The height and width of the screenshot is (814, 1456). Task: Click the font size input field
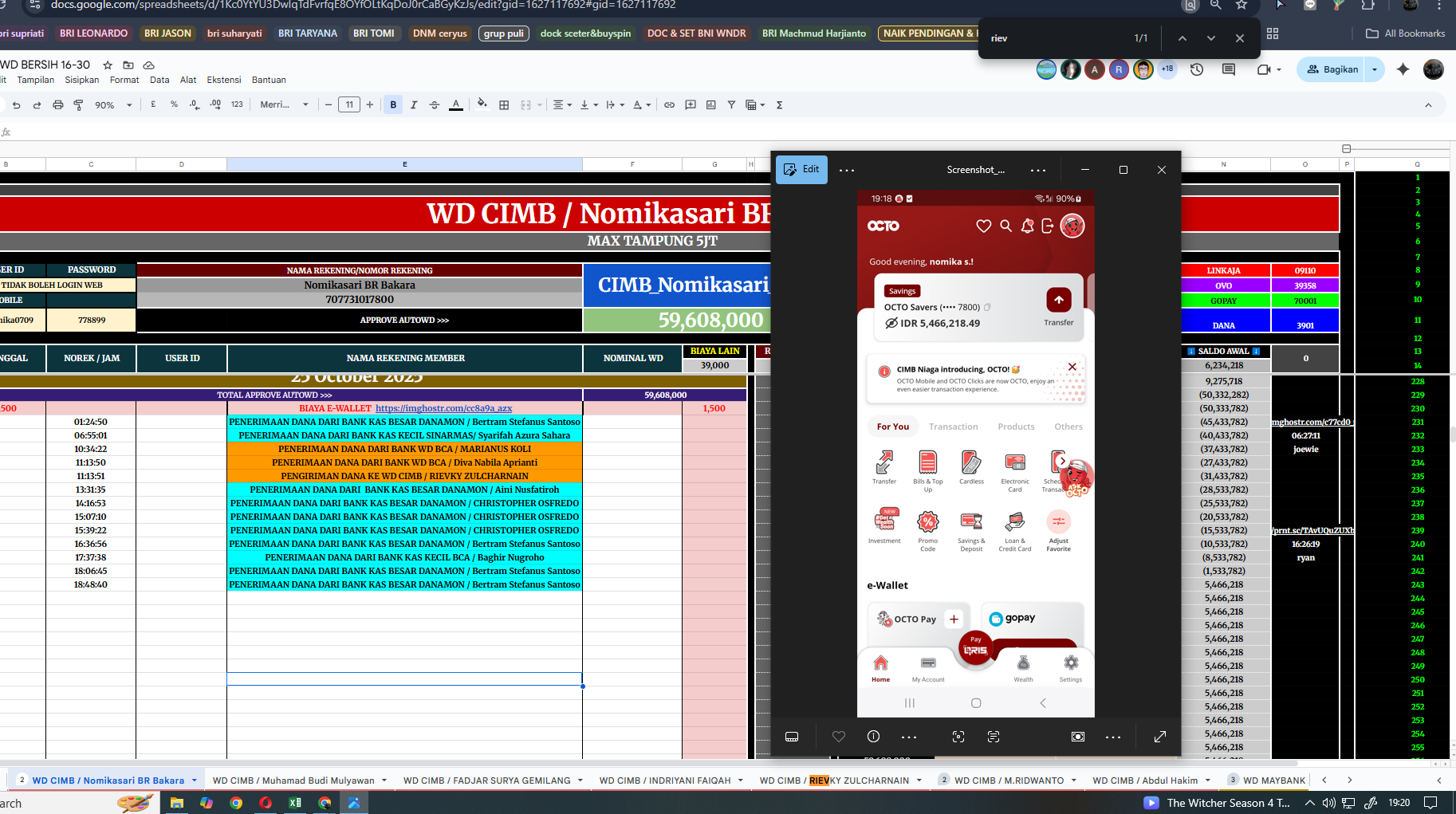[x=349, y=104]
